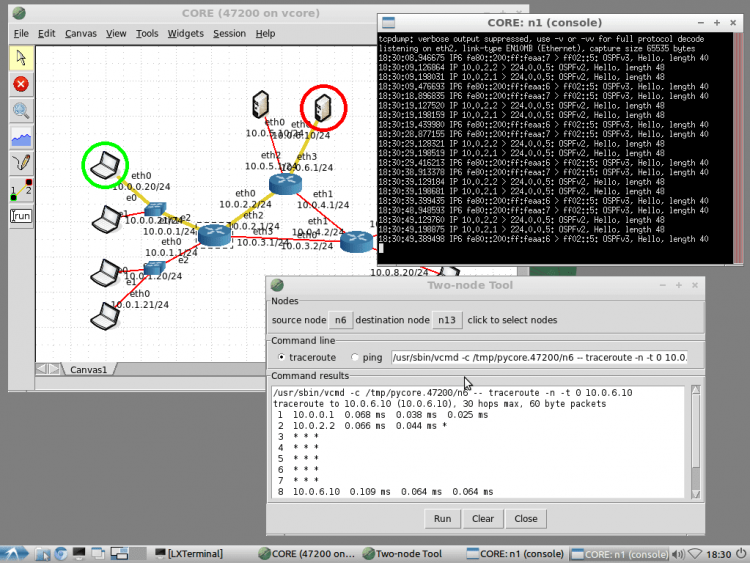Click the run command tool icon
Image resolution: width=750 pixels, height=563 pixels.
[x=21, y=215]
